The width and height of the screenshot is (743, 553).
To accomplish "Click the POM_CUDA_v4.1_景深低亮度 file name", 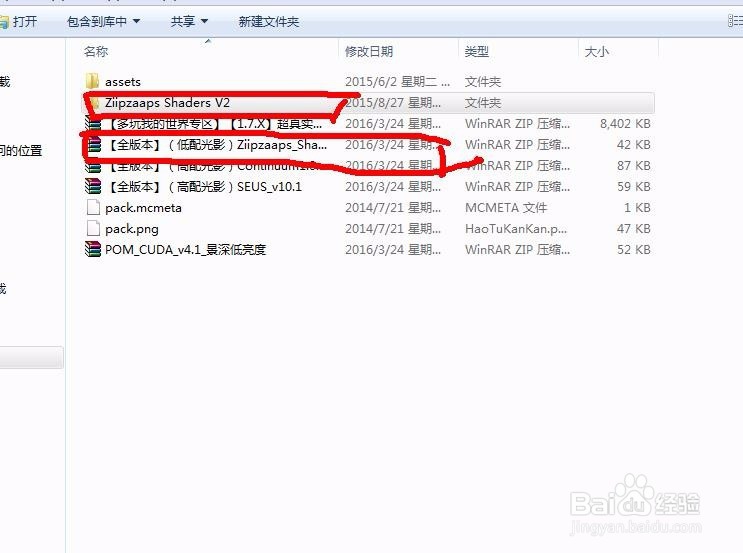I will coord(185,250).
